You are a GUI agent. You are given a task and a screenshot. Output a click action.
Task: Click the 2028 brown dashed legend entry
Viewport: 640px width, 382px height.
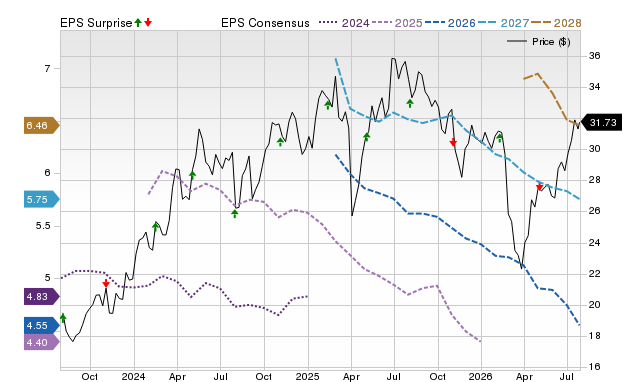tap(556, 23)
